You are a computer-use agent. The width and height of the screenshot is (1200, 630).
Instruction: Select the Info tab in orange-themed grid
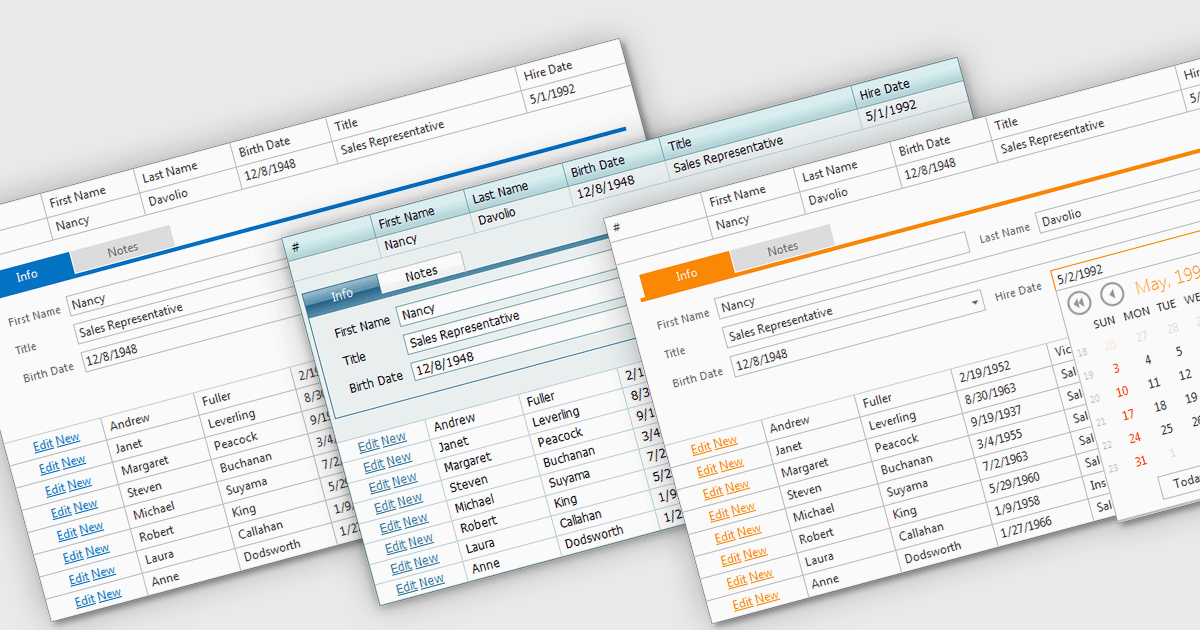(x=686, y=275)
